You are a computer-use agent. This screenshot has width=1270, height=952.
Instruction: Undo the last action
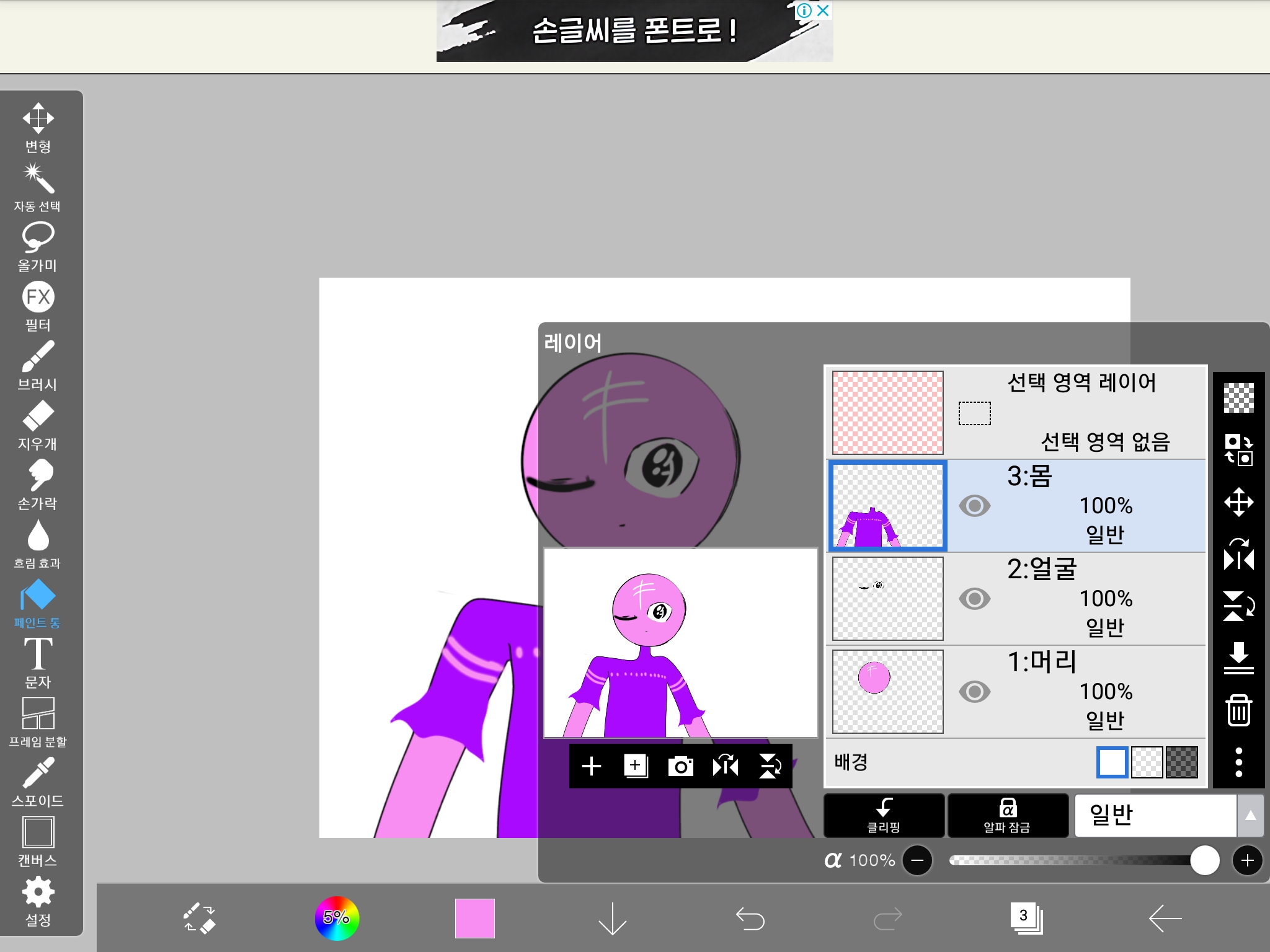pyautogui.click(x=750, y=918)
